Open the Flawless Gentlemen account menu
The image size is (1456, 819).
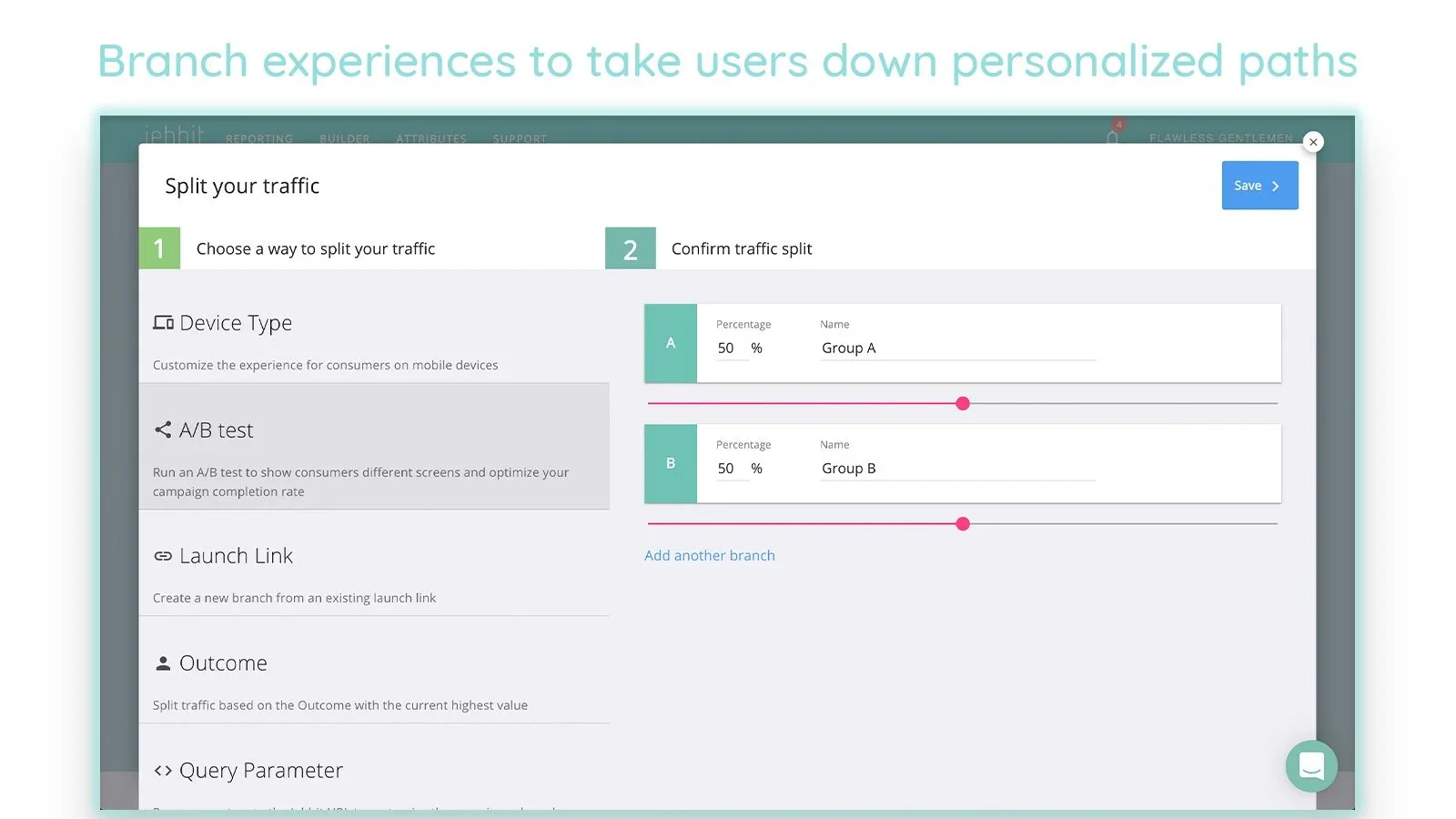1221,138
